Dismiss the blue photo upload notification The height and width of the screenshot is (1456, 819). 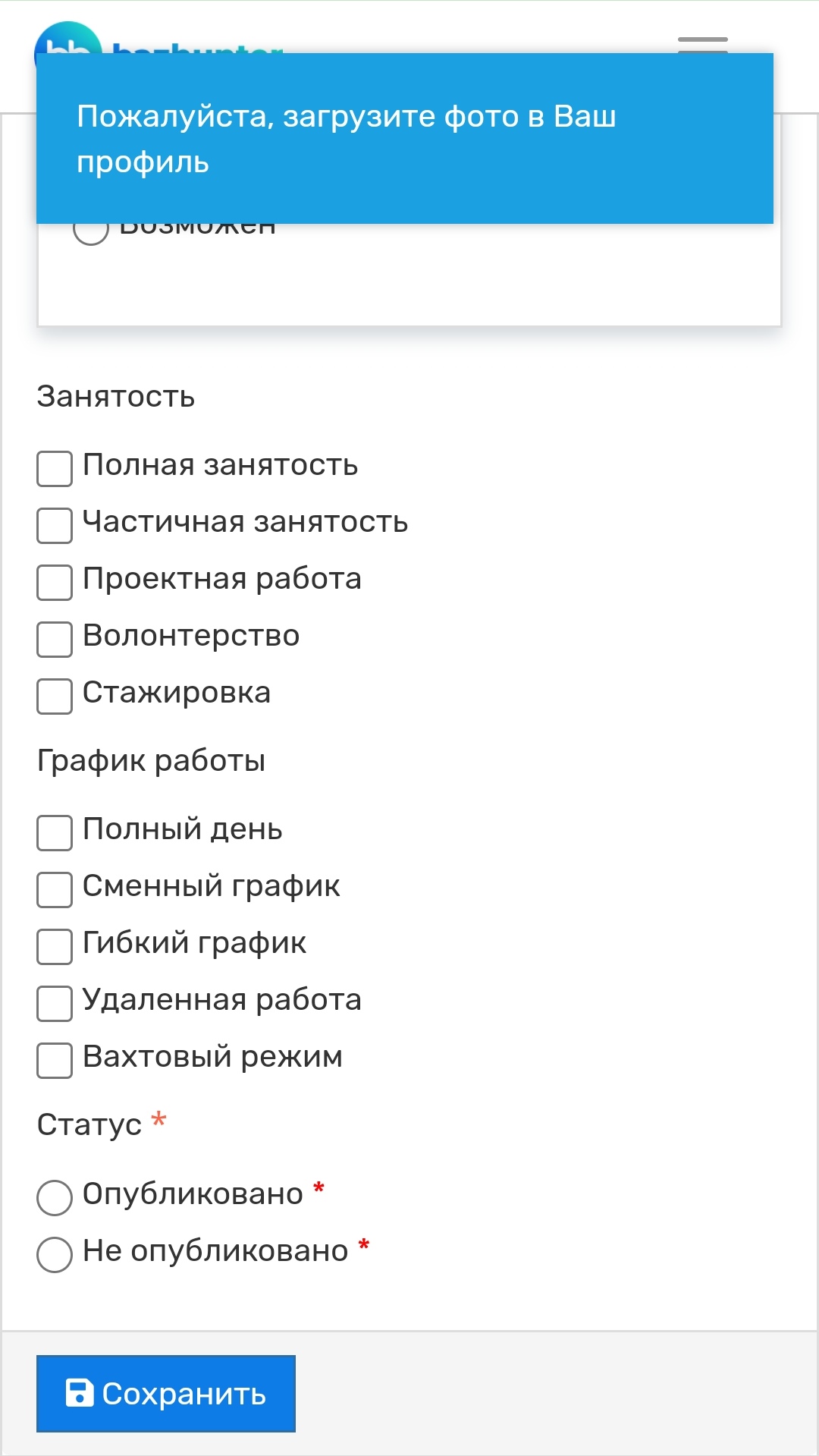pyautogui.click(x=404, y=138)
